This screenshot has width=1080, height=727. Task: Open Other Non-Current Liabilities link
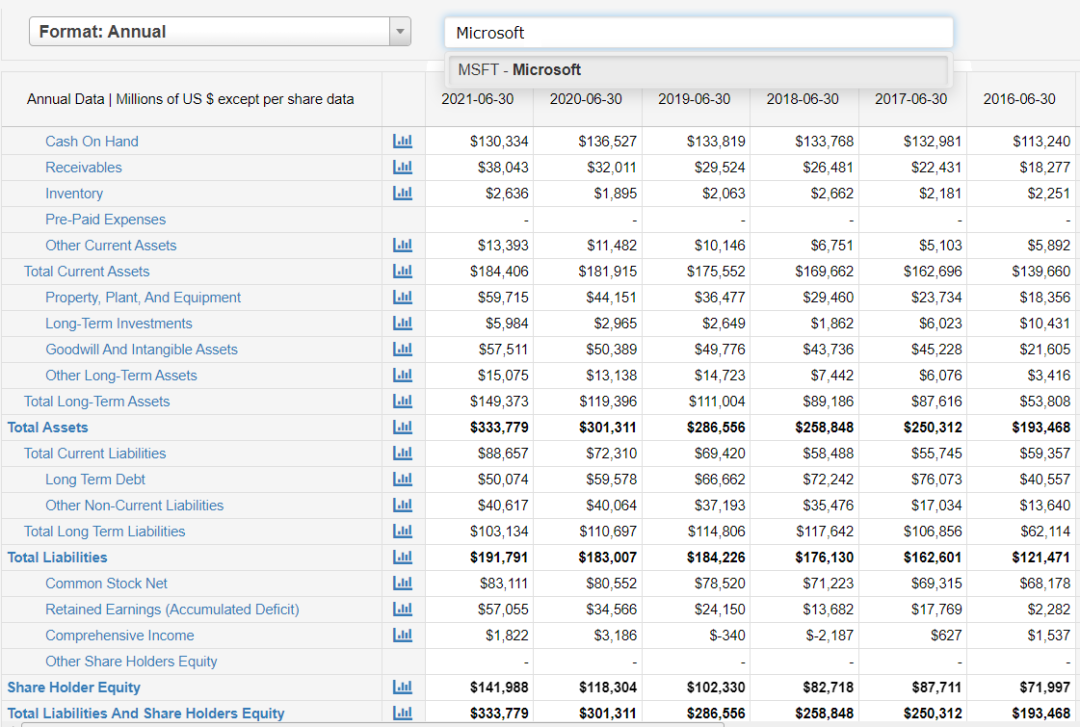coord(134,505)
